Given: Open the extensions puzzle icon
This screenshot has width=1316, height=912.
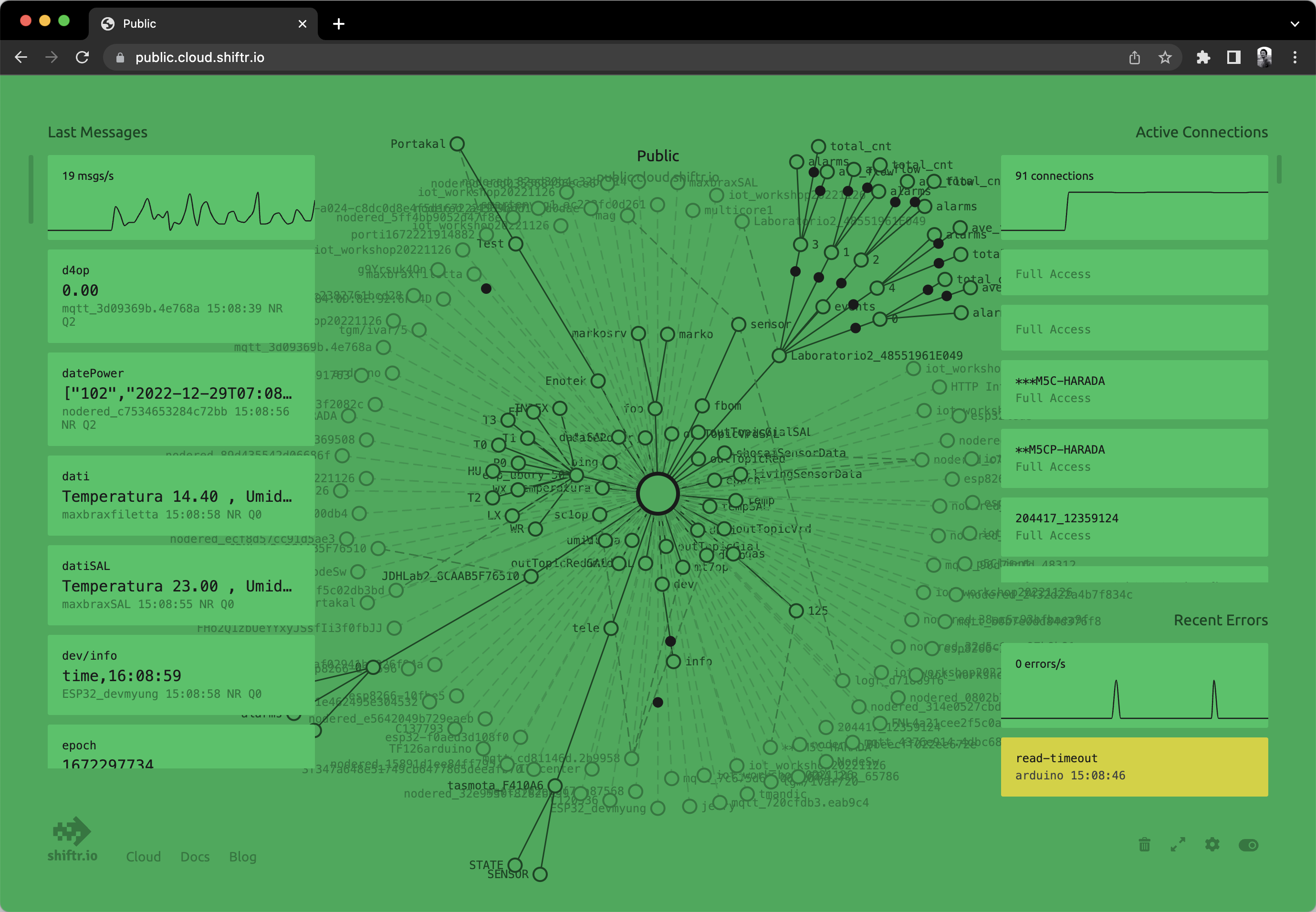Looking at the screenshot, I should (x=1203, y=57).
